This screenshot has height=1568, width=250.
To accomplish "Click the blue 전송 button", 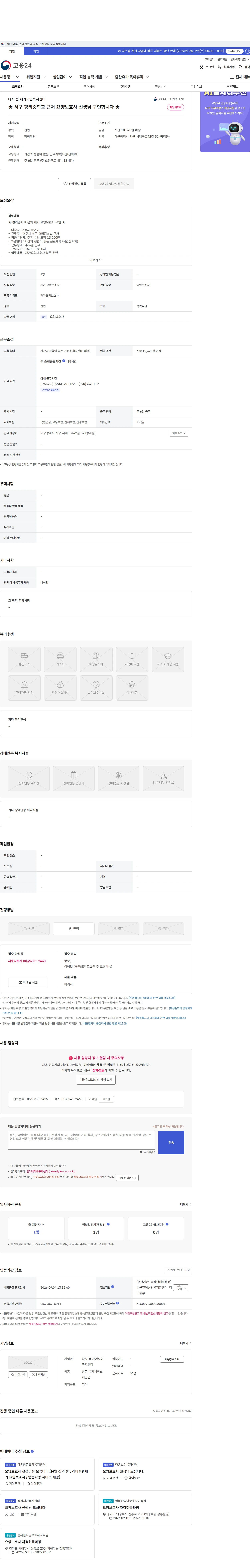I will (x=171, y=1143).
